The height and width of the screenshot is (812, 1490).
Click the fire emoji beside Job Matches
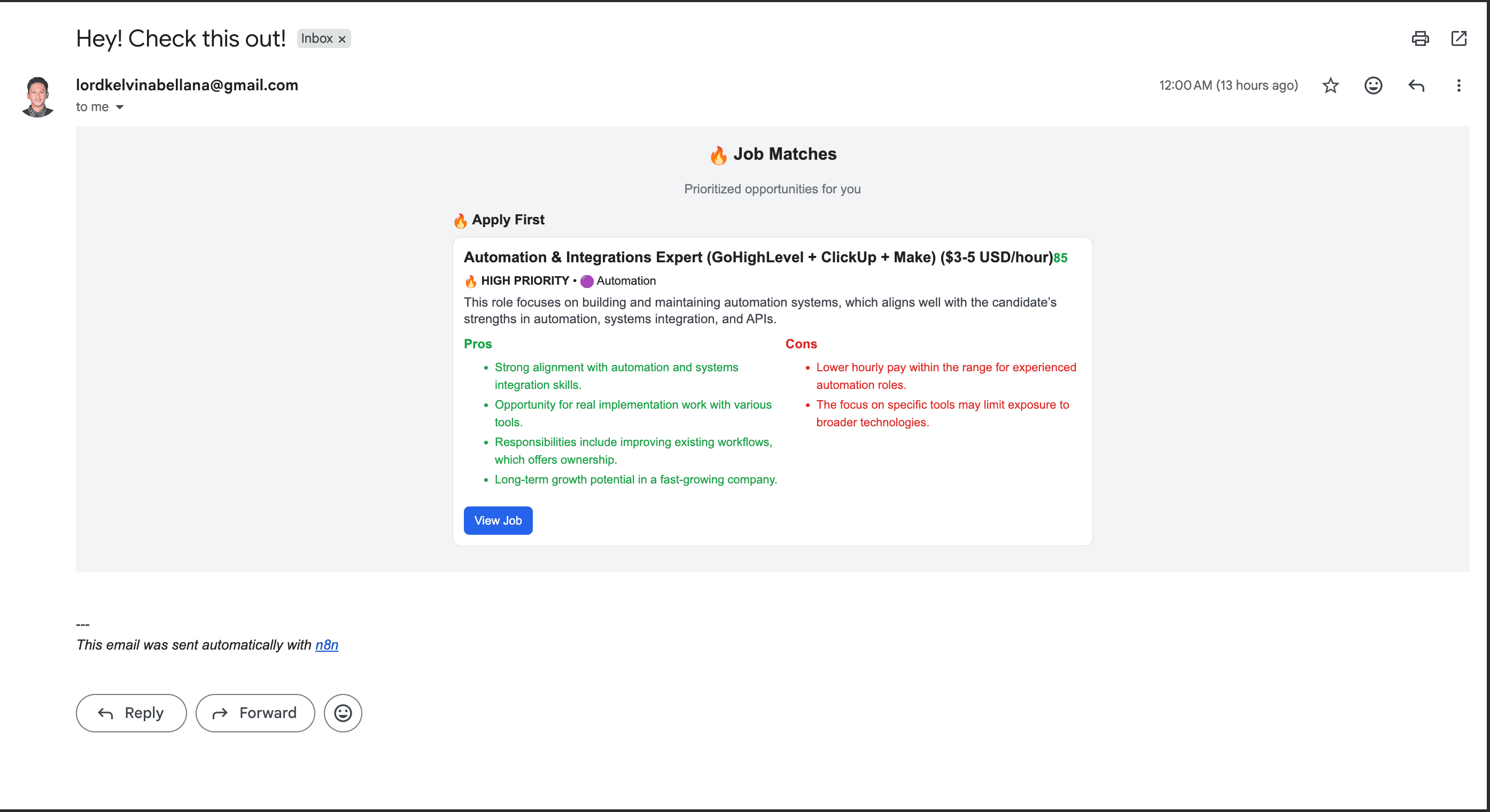pos(718,155)
